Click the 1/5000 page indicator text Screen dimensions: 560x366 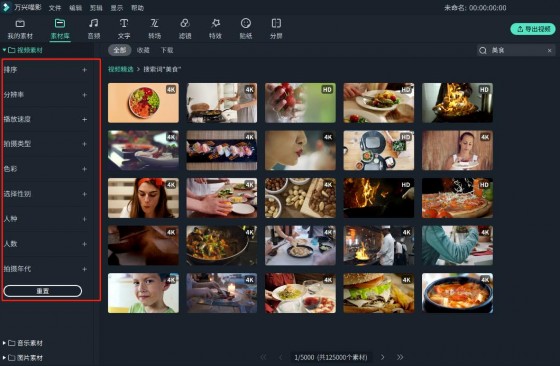304,357
